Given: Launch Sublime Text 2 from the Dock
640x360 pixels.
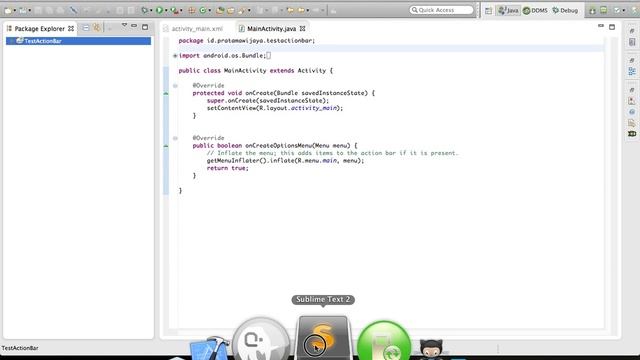Looking at the screenshot, I should tap(323, 338).
